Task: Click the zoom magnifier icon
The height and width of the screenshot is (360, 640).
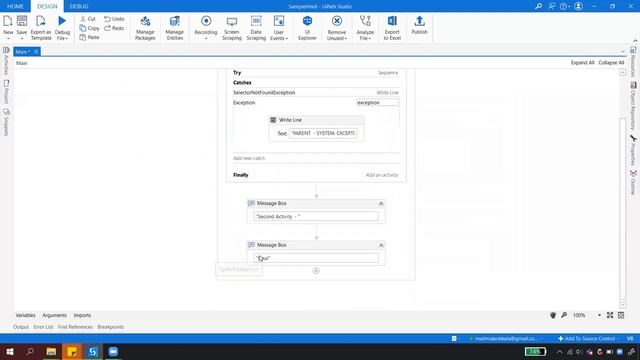Action: coord(564,315)
